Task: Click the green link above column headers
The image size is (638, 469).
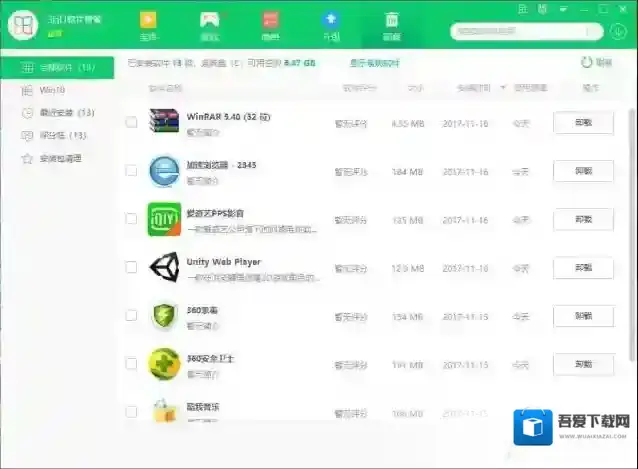Action: [374, 63]
